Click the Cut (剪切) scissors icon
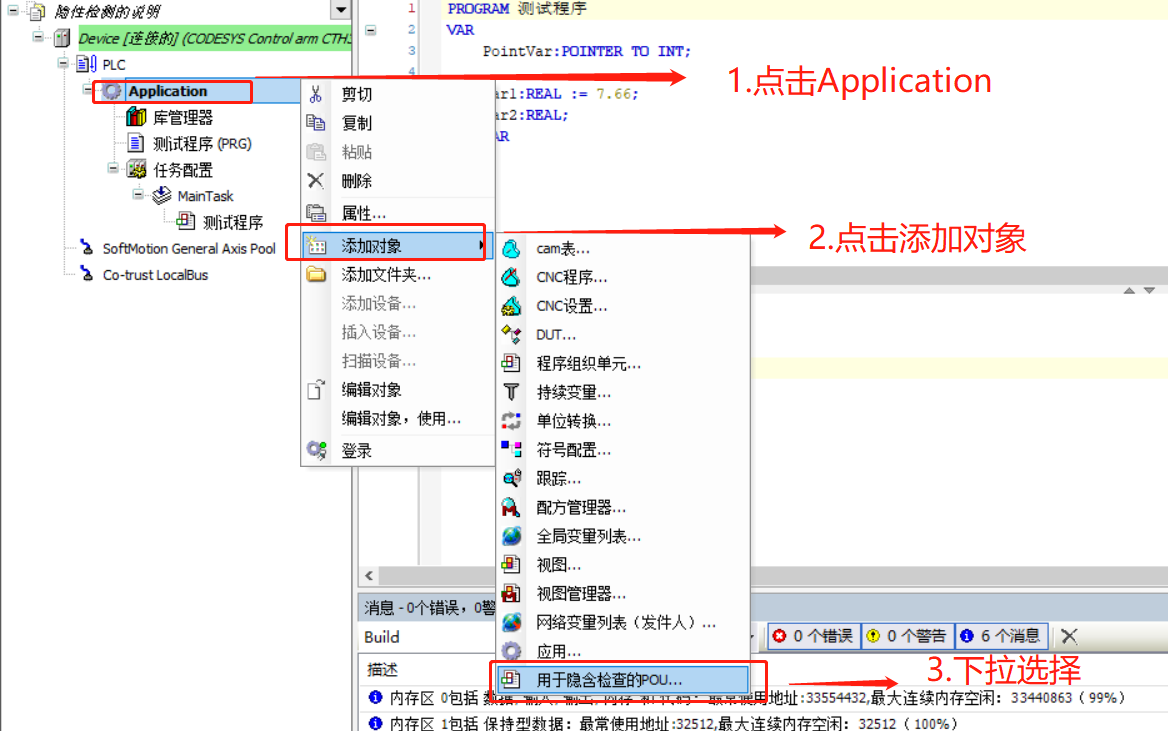 tap(316, 94)
